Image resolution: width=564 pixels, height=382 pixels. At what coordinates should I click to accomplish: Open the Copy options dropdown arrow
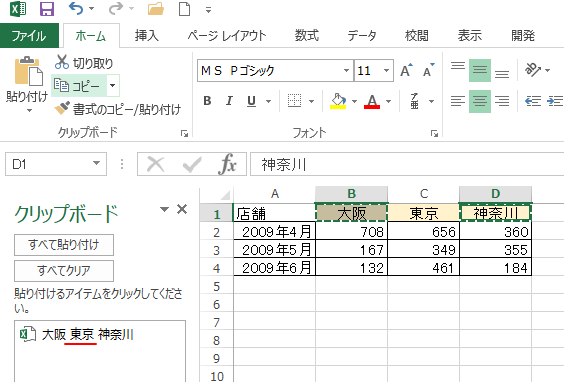pos(113,86)
